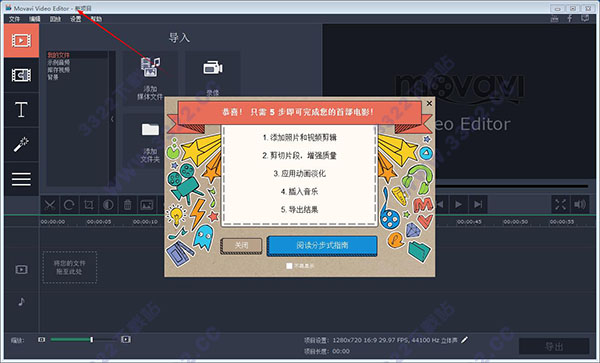Open the Facebook icon in top right
This screenshot has height=363, width=600.
pos(570,18)
